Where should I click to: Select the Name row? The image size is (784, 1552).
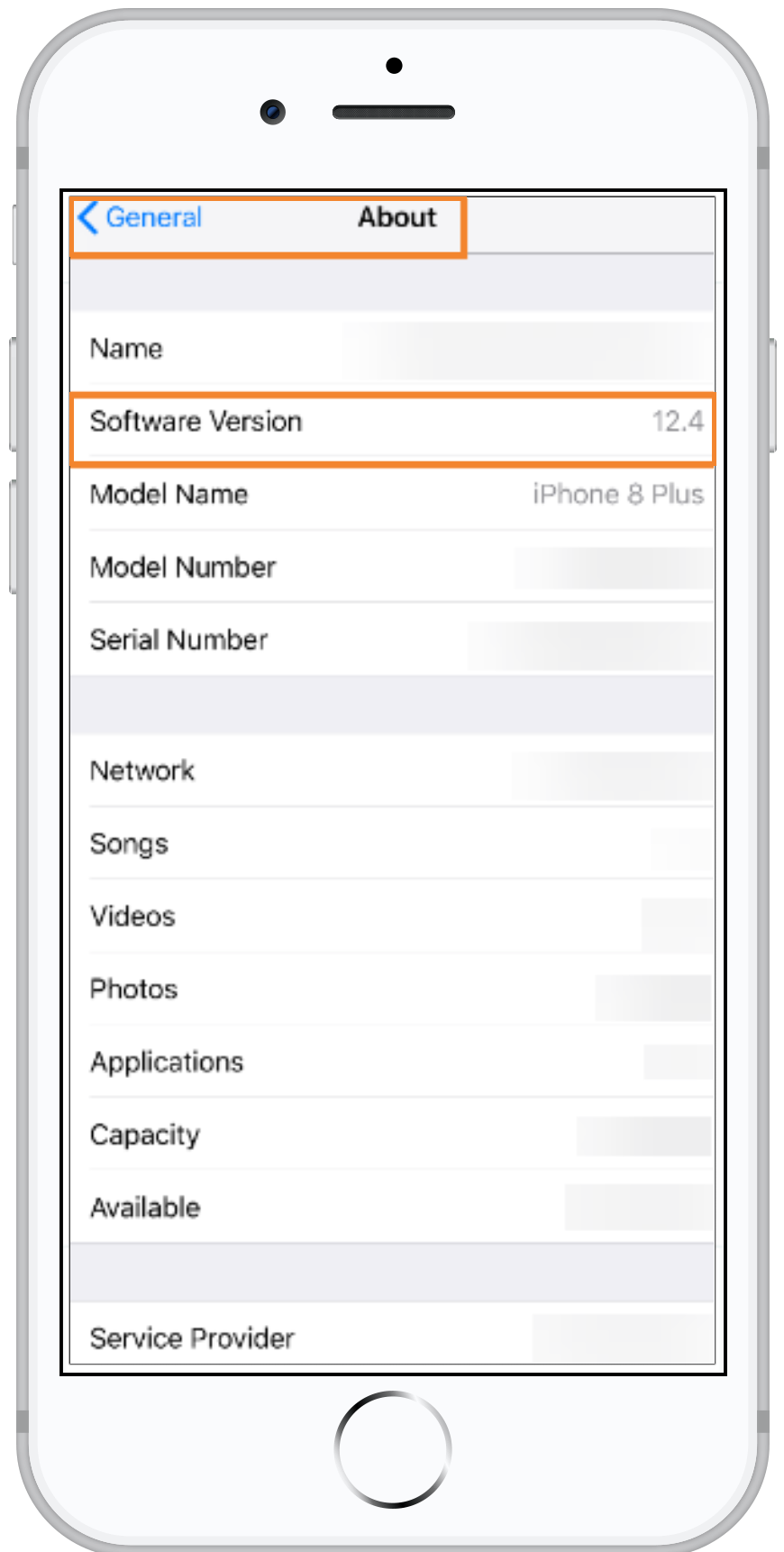click(392, 349)
